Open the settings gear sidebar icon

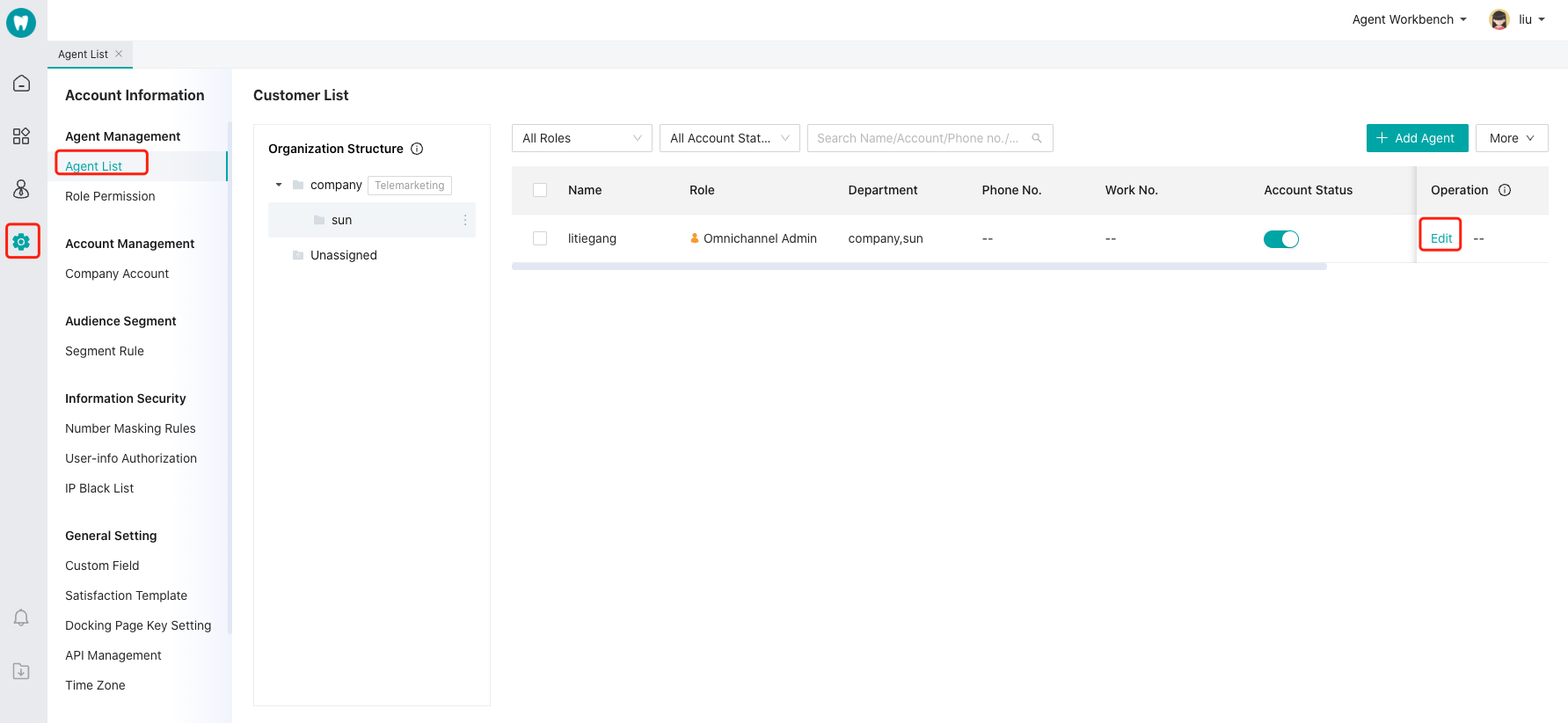coord(22,241)
